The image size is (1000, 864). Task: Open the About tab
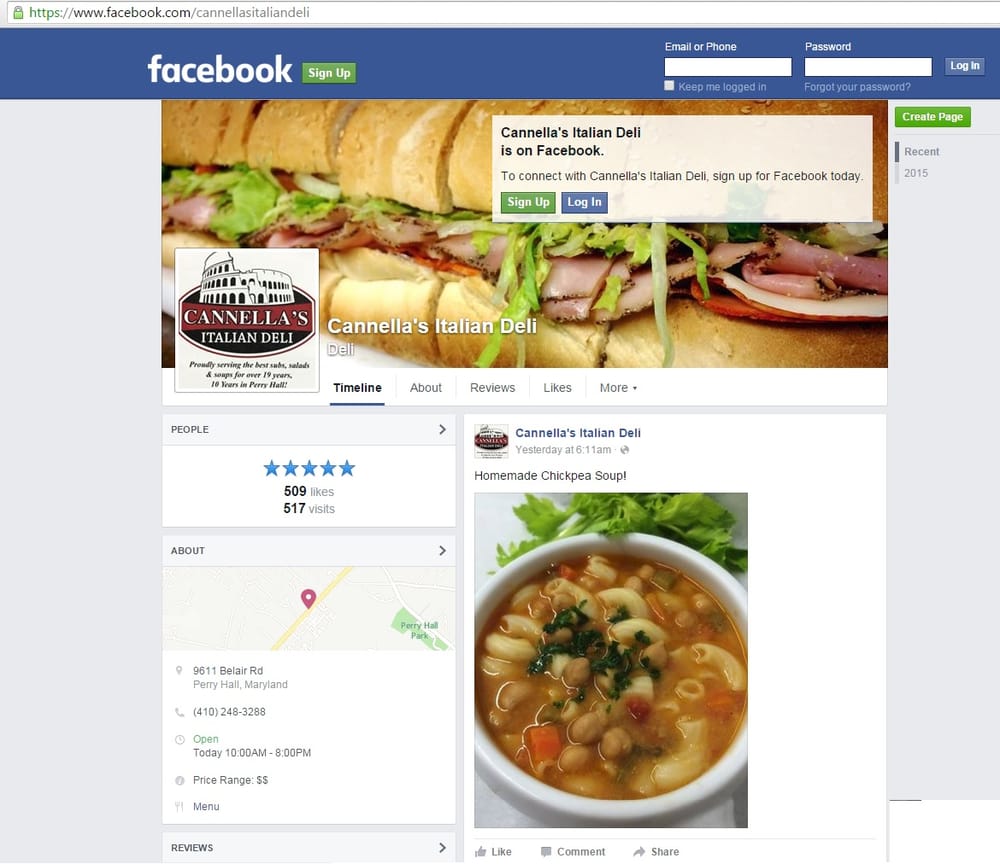pos(425,388)
